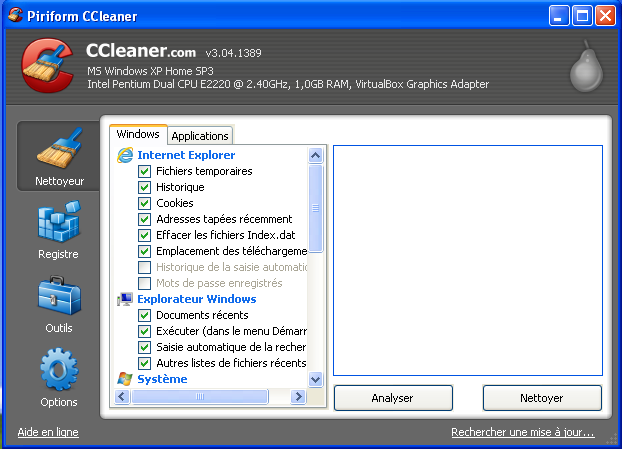Click the MS Windows XP Home SP3 text

pos(150,71)
